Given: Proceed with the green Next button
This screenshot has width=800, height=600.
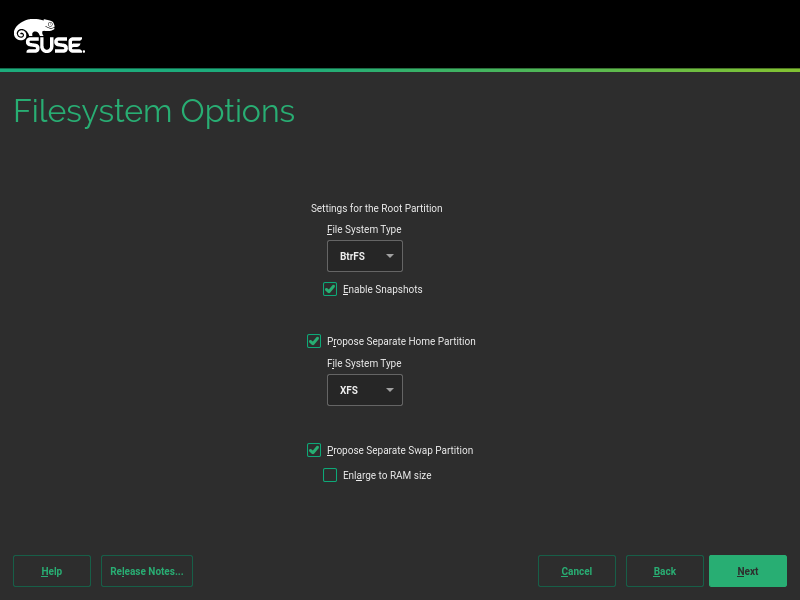Looking at the screenshot, I should pyautogui.click(x=748, y=571).
